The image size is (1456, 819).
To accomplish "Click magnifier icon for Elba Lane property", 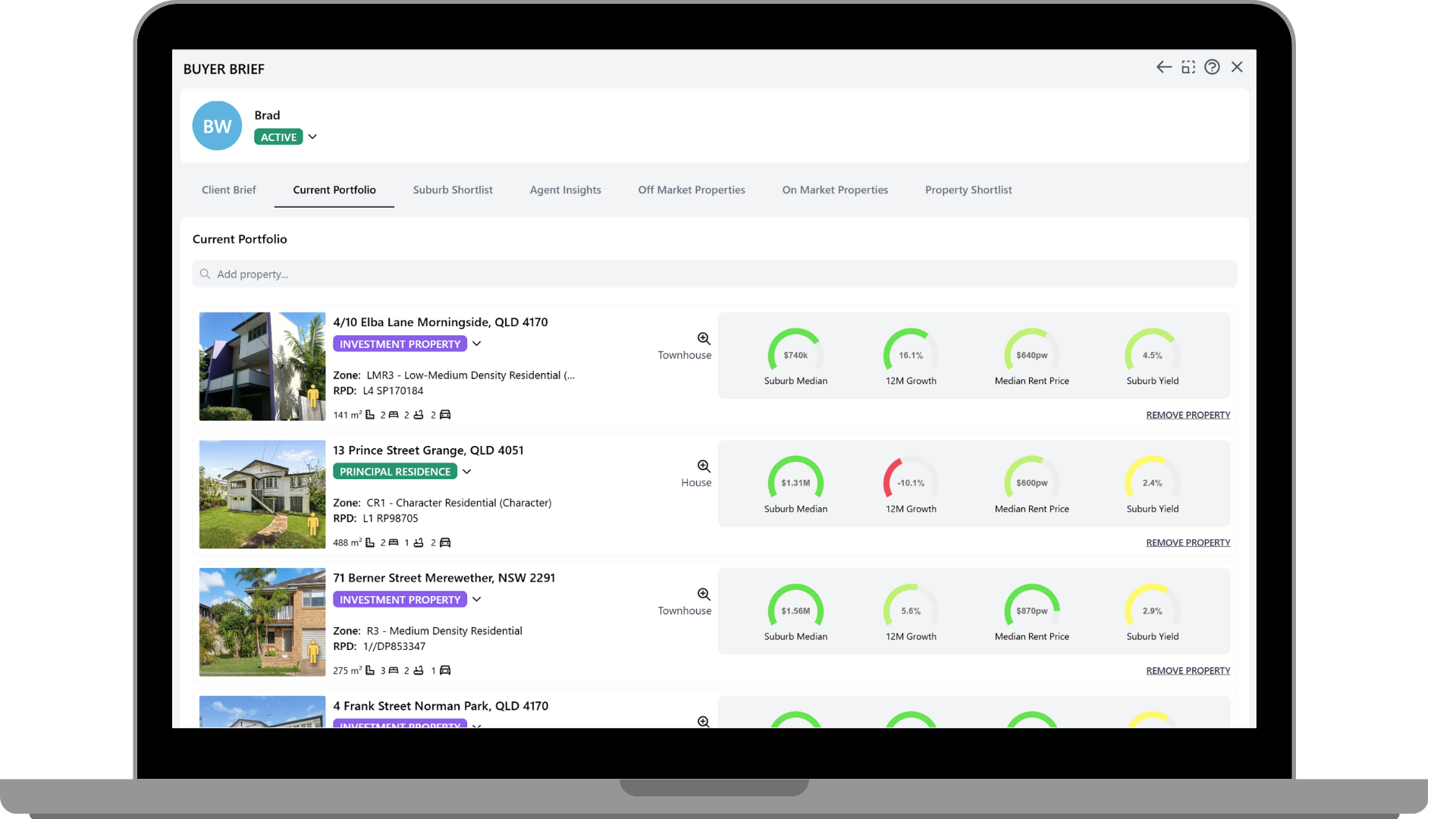I will (704, 339).
